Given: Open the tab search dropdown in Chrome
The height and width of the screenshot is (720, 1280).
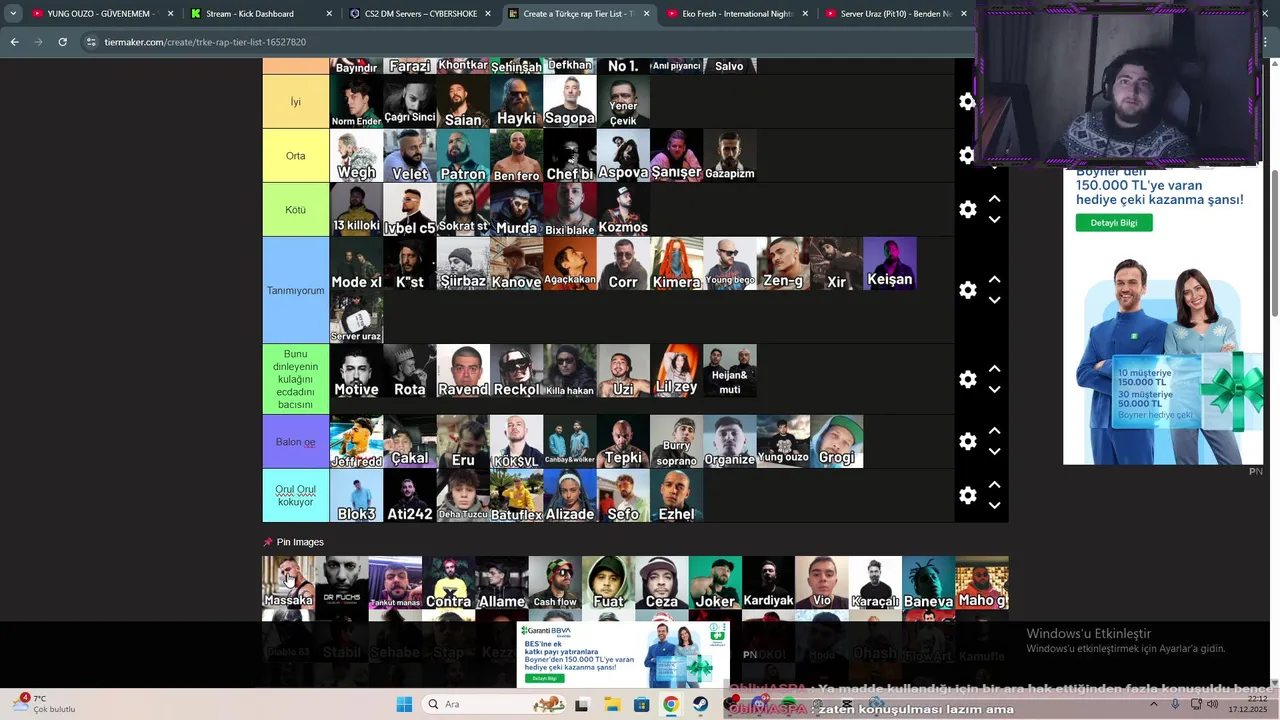Looking at the screenshot, I should (13, 14).
